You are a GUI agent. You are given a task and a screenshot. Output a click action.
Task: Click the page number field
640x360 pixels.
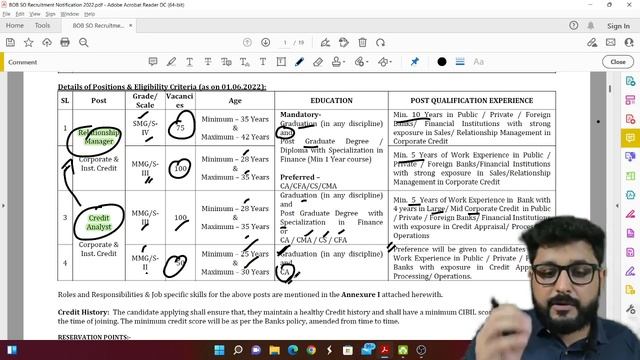[285, 42]
